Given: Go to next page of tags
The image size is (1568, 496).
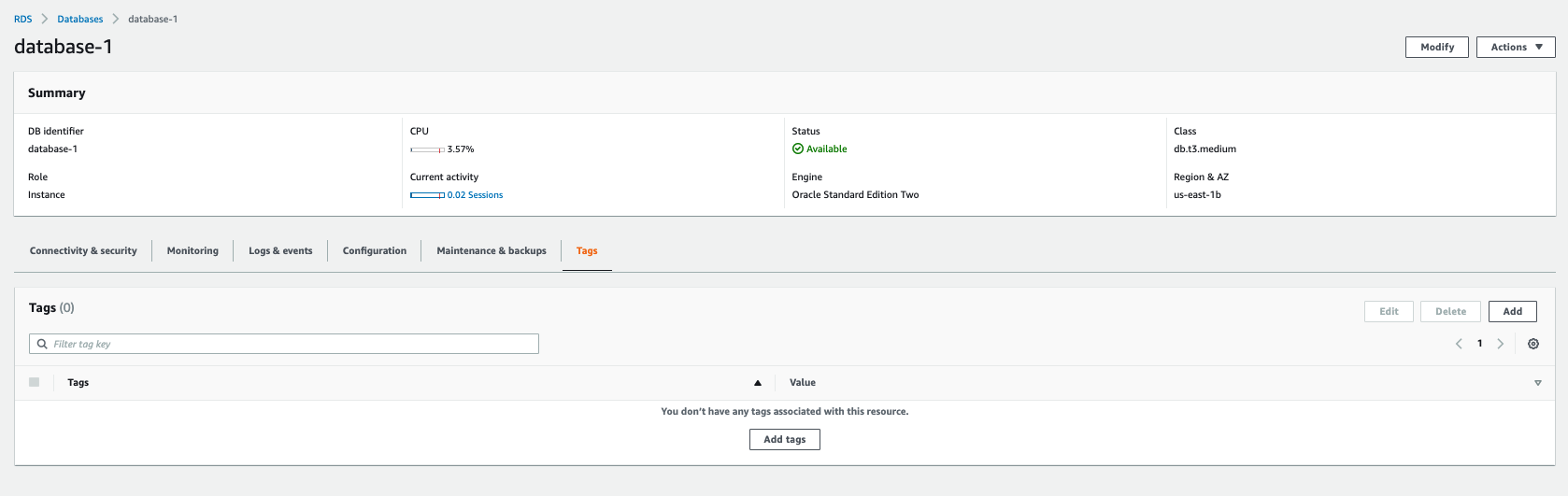Looking at the screenshot, I should 1501,344.
